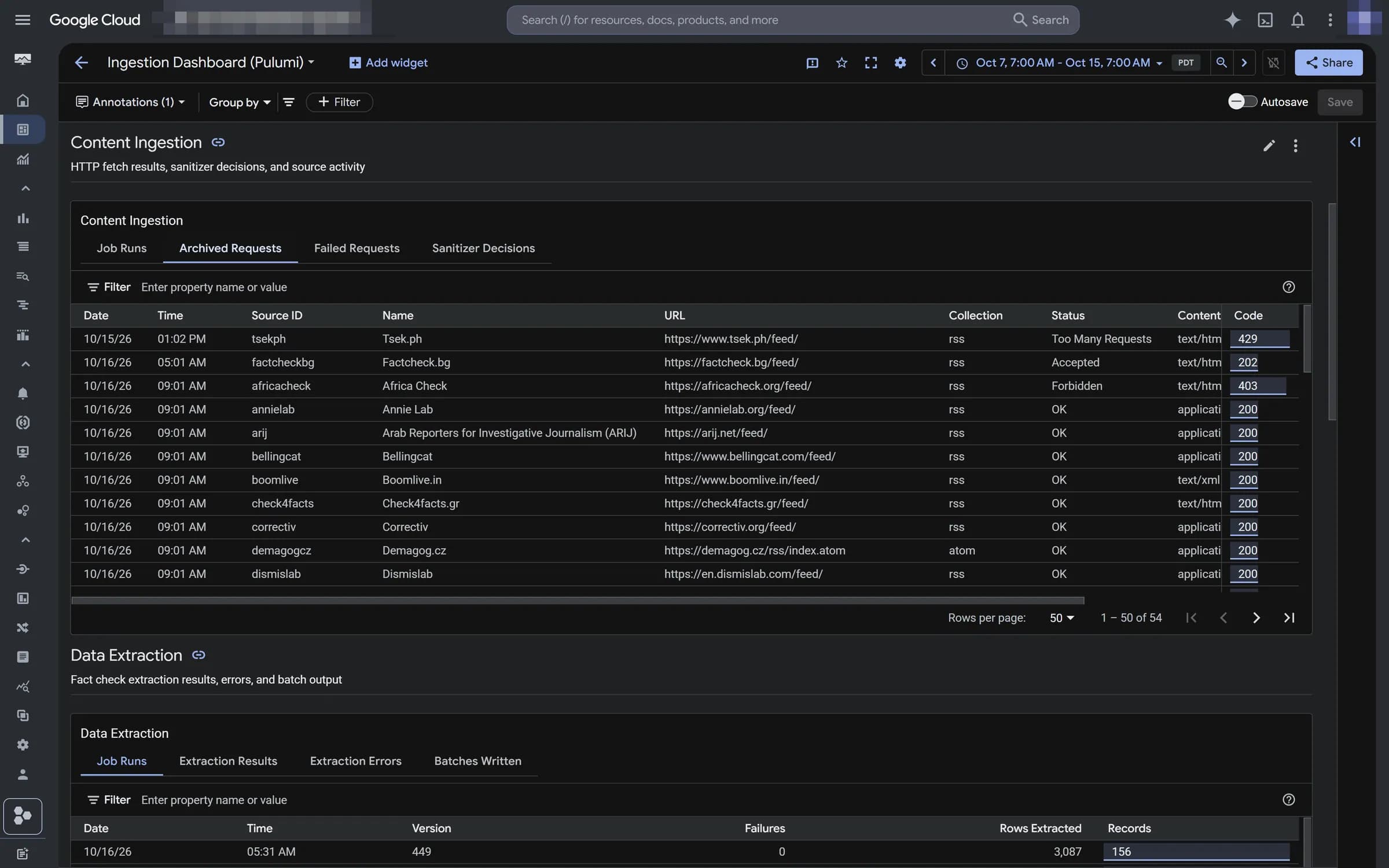Switch to Sanitizer Decisions tab

coord(483,248)
